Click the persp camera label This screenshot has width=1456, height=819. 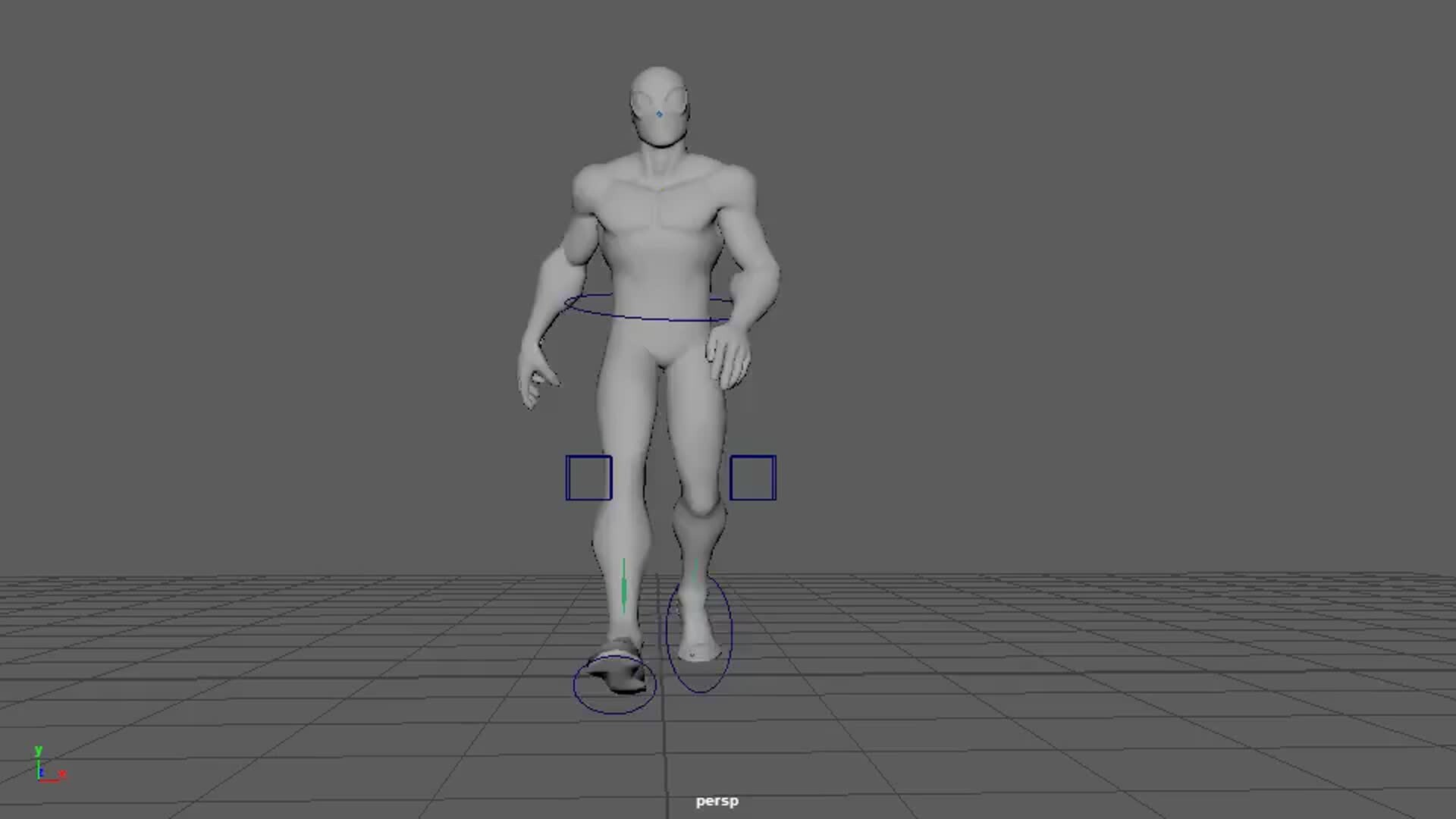716,800
